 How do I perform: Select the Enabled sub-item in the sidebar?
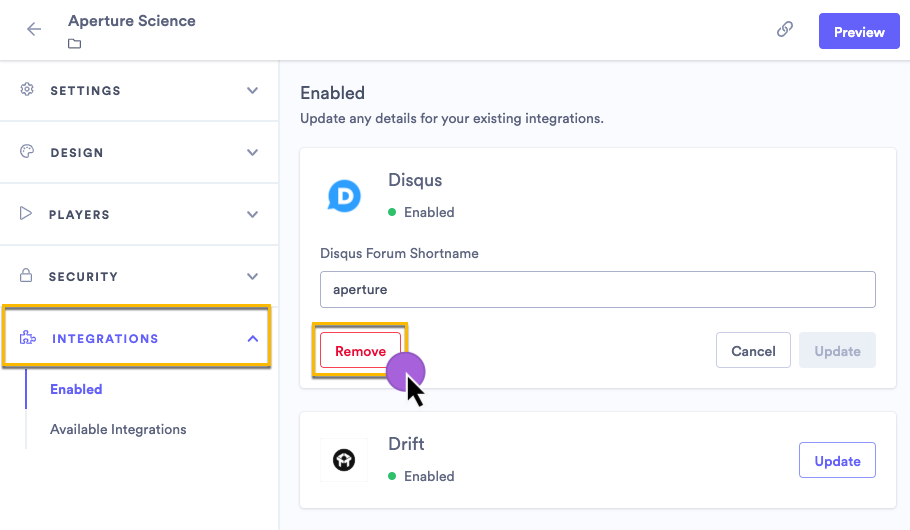click(76, 389)
